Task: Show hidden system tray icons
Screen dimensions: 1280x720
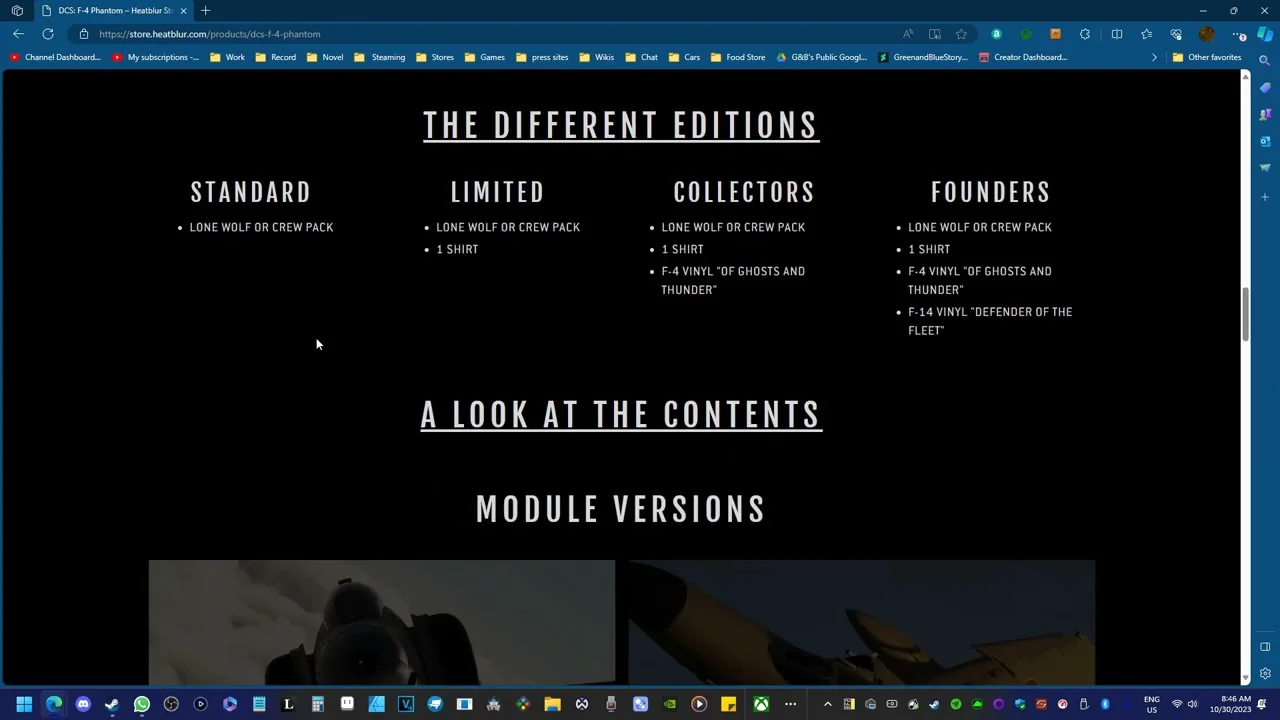Action: [827, 704]
